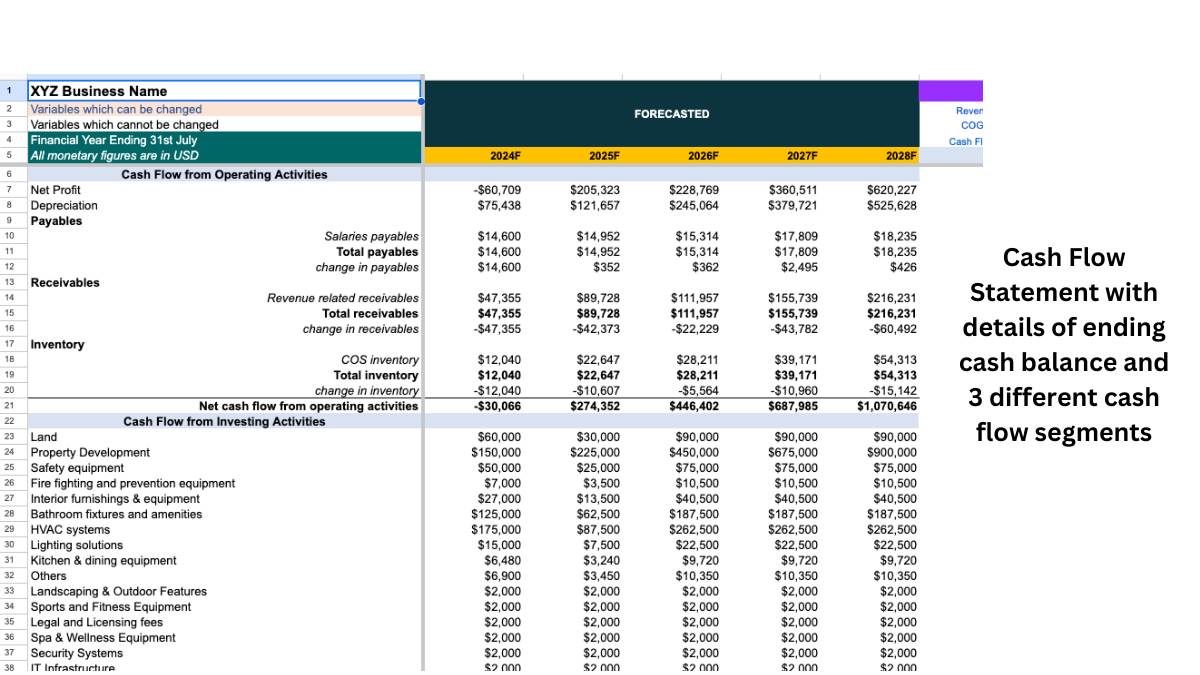1200x675 pixels.
Task: Select the Total payables label
Action: click(x=377, y=252)
